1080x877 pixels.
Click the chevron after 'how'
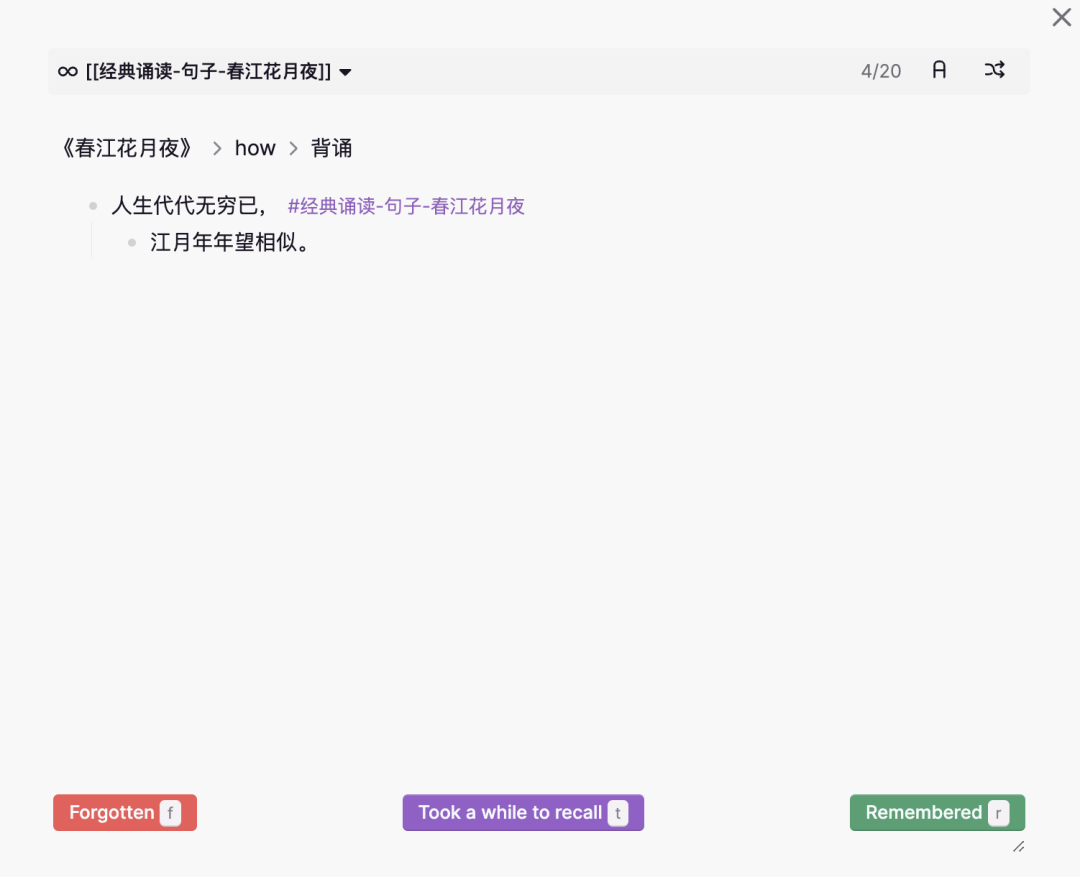pos(293,149)
